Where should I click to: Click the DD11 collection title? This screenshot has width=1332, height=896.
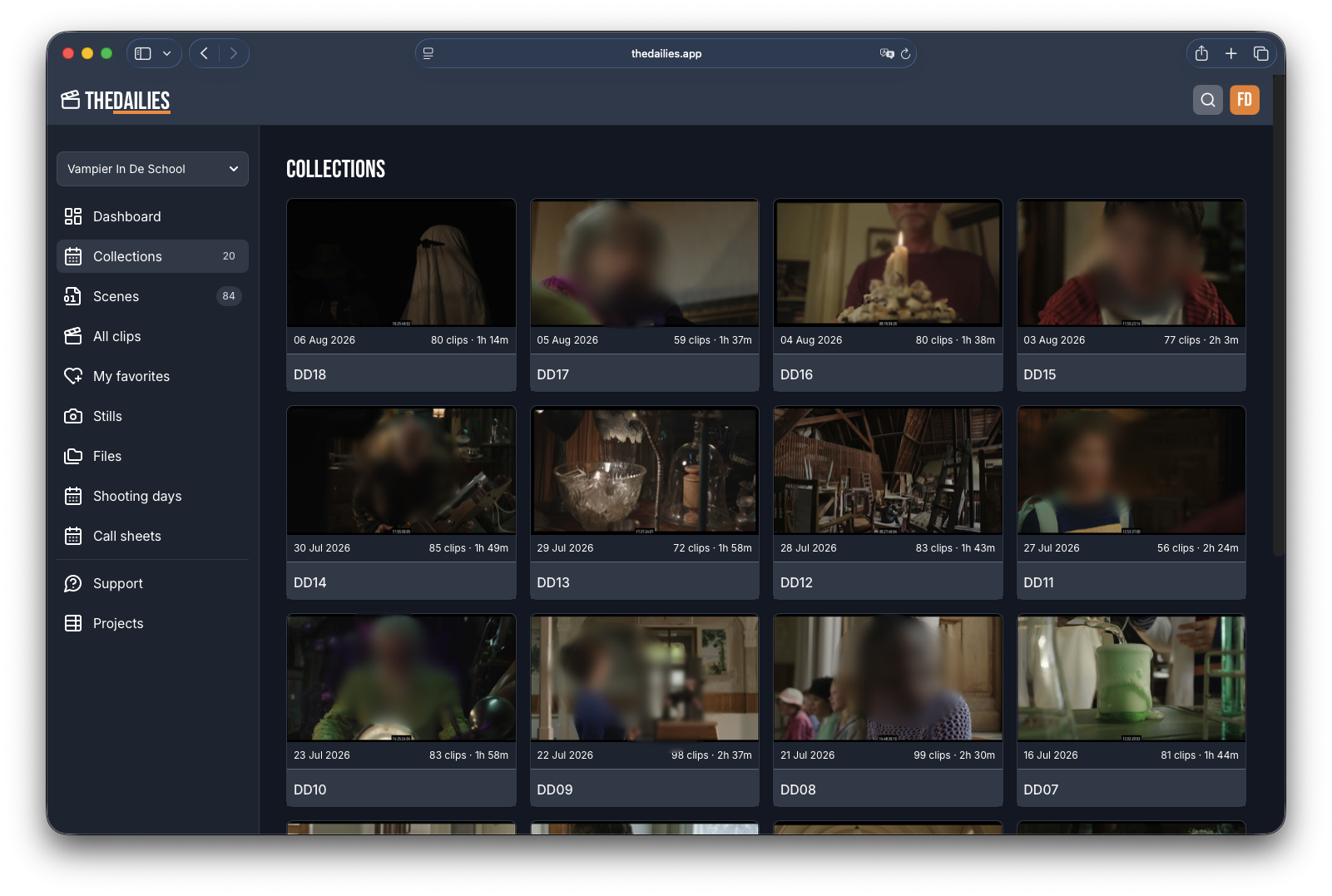click(x=1039, y=582)
